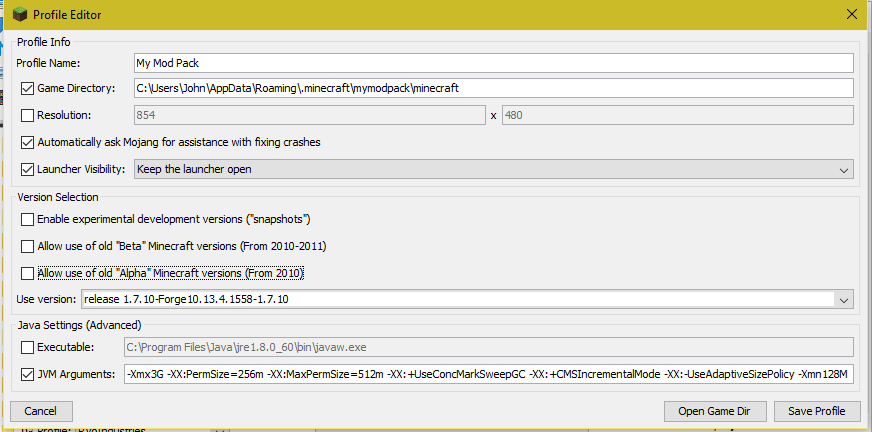Close the Profile Editor window
The image size is (872, 432).
851,15
